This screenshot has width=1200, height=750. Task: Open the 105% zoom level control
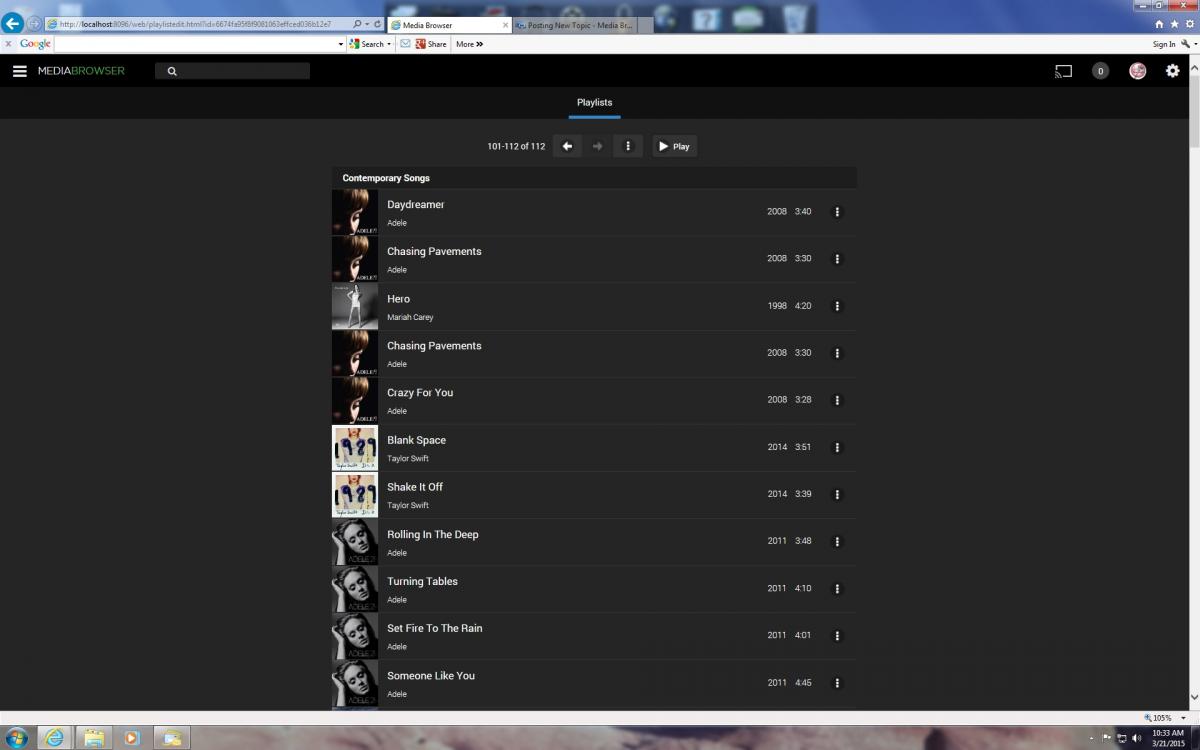pyautogui.click(x=1163, y=717)
